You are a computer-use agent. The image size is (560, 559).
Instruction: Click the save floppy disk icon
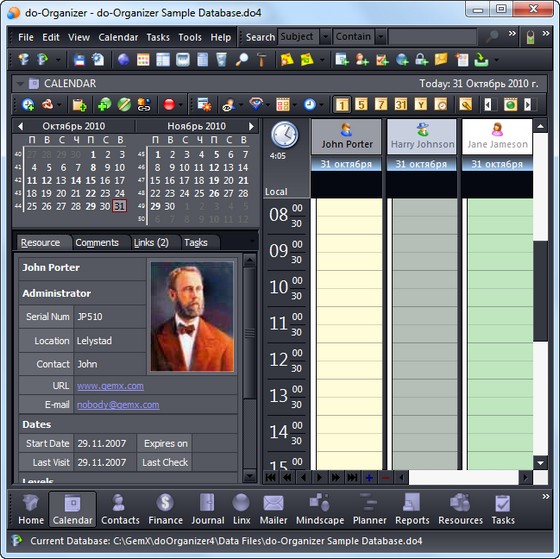(x=79, y=60)
